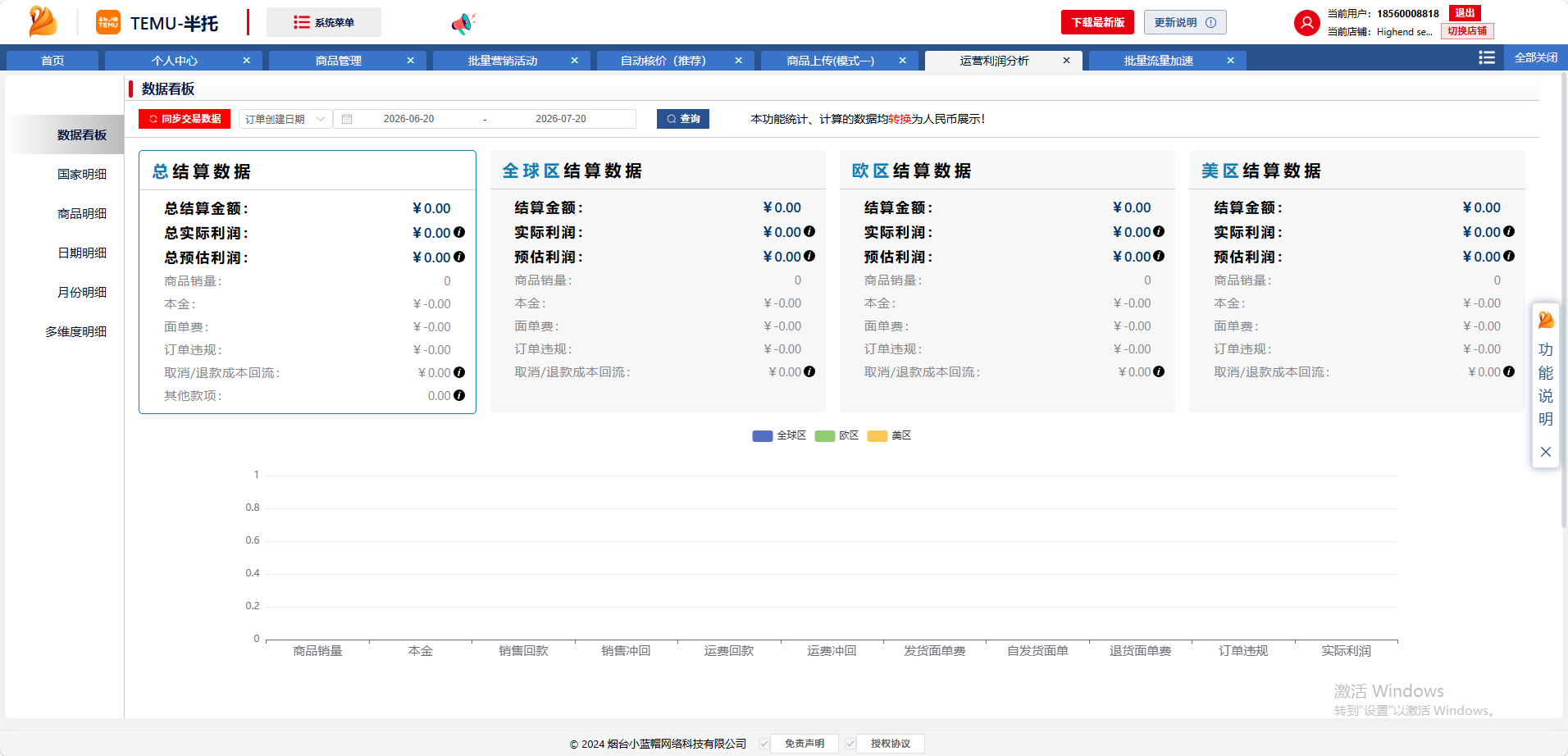Select the 总结算数据 card
The height and width of the screenshot is (756, 1568).
pyautogui.click(x=308, y=282)
